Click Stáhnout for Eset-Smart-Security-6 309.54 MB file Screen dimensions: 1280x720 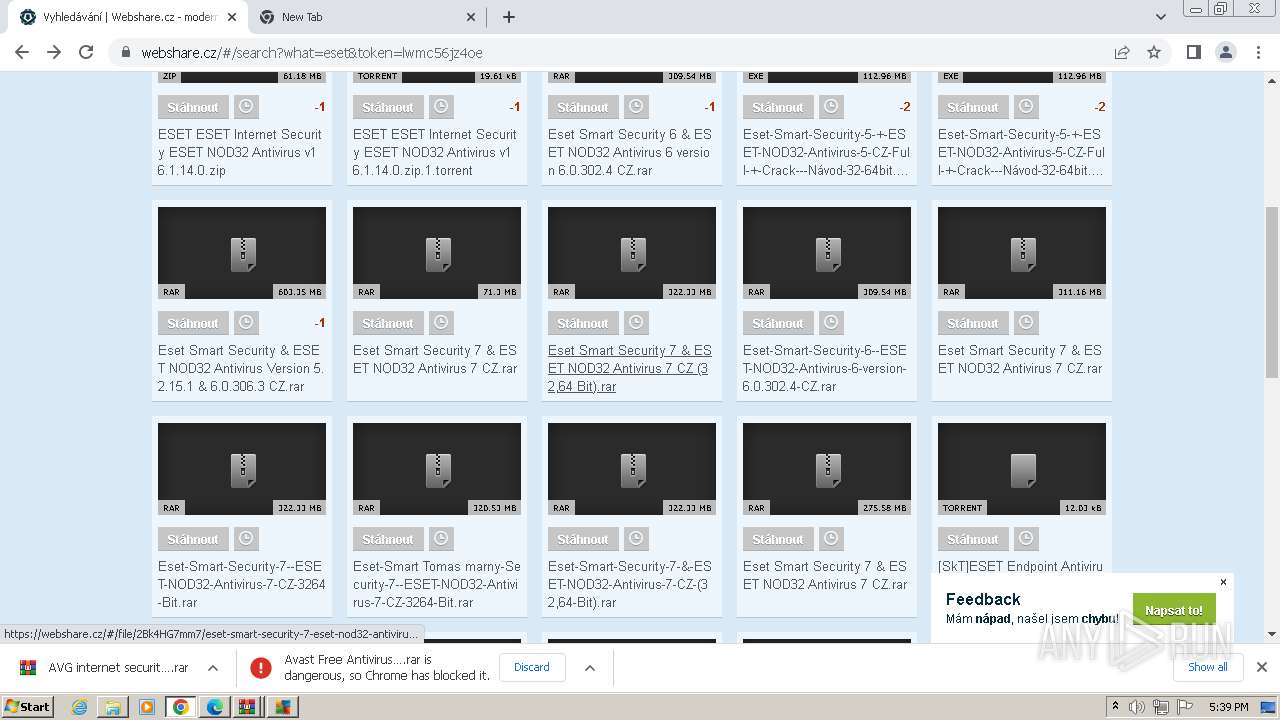(x=778, y=323)
